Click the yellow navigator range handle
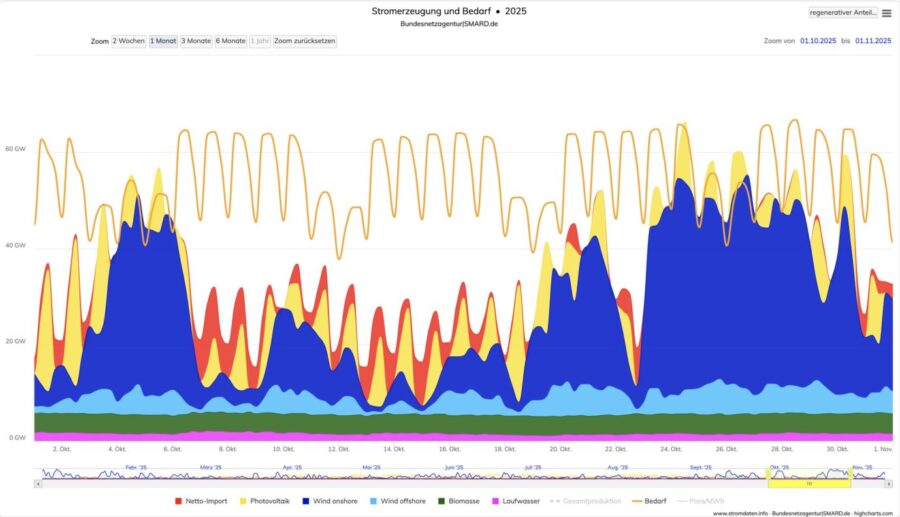 (x=809, y=484)
